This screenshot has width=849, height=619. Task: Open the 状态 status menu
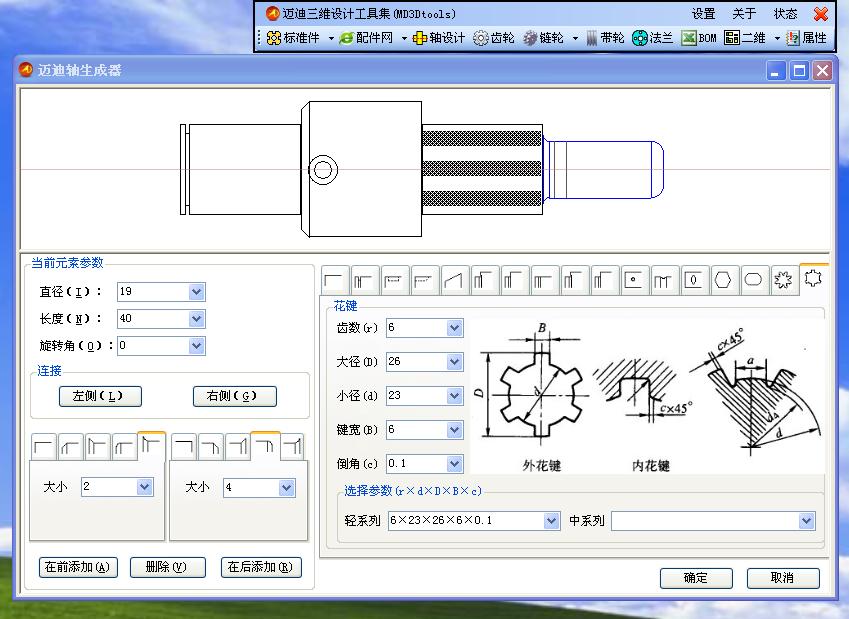click(x=786, y=14)
